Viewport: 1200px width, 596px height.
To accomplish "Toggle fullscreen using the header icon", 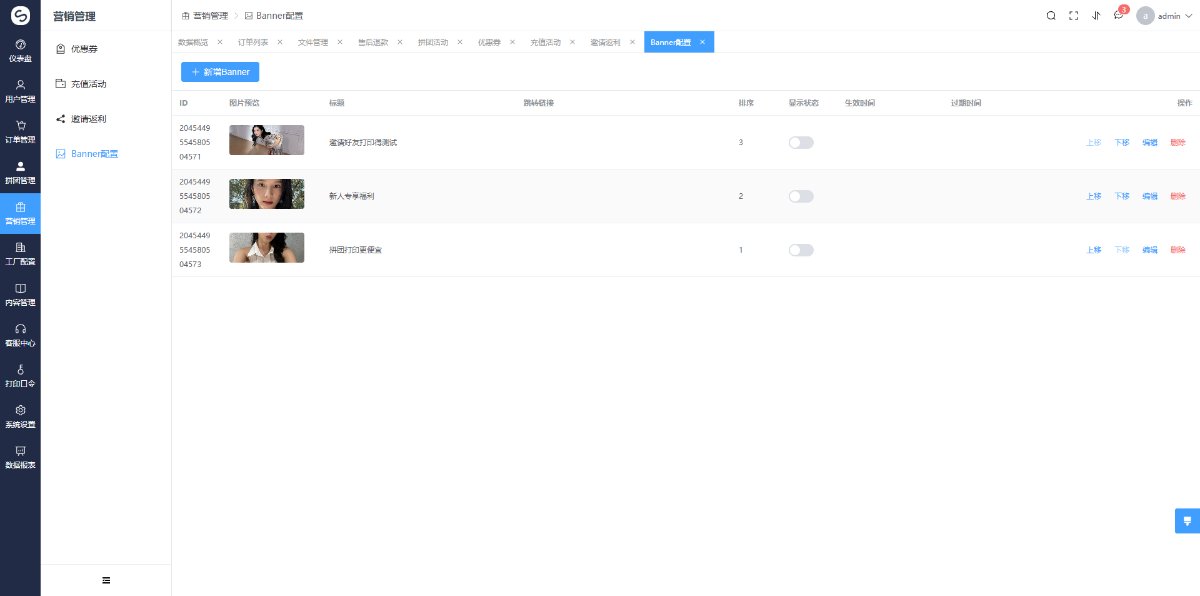I will (1074, 15).
